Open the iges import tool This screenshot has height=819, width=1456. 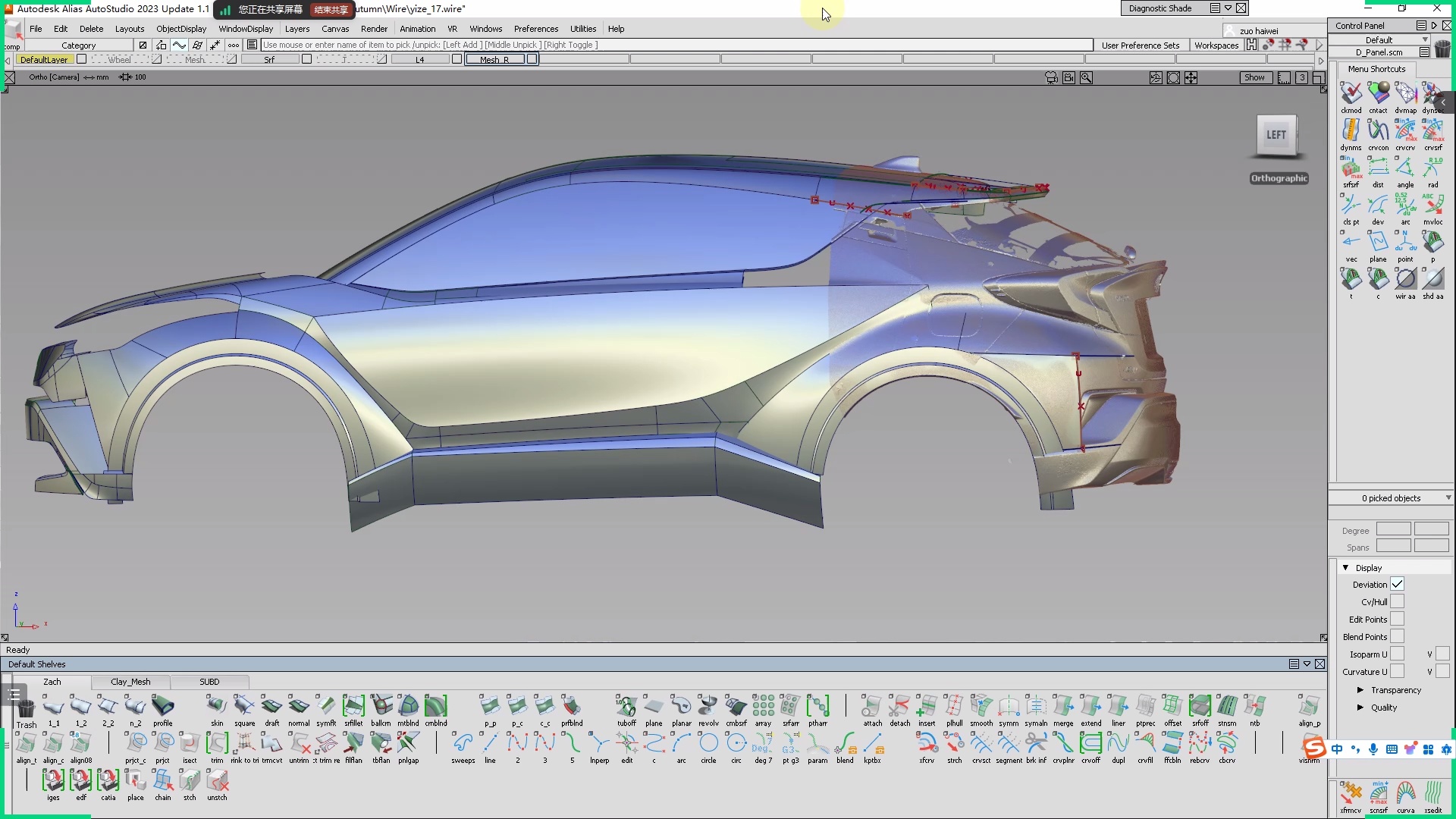pos(53,781)
